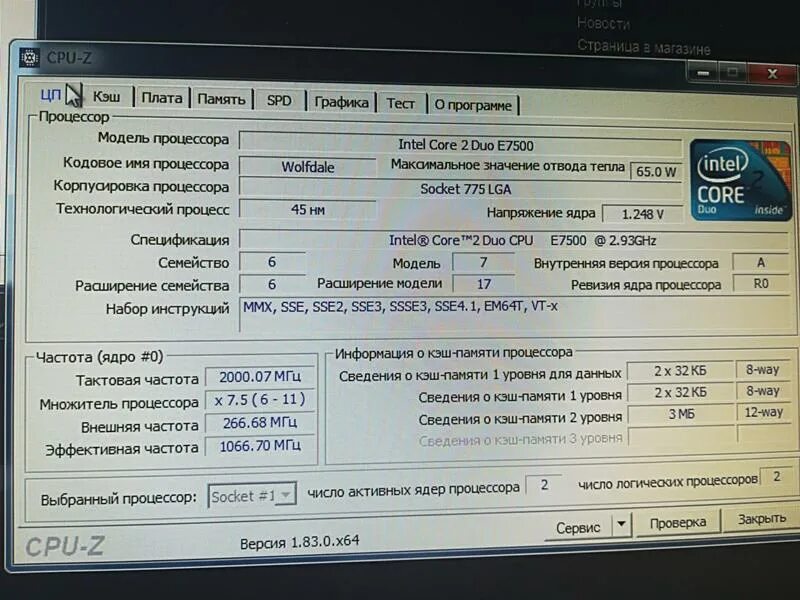The height and width of the screenshot is (600, 800).
Task: Click the Проверка button
Action: pos(678,522)
